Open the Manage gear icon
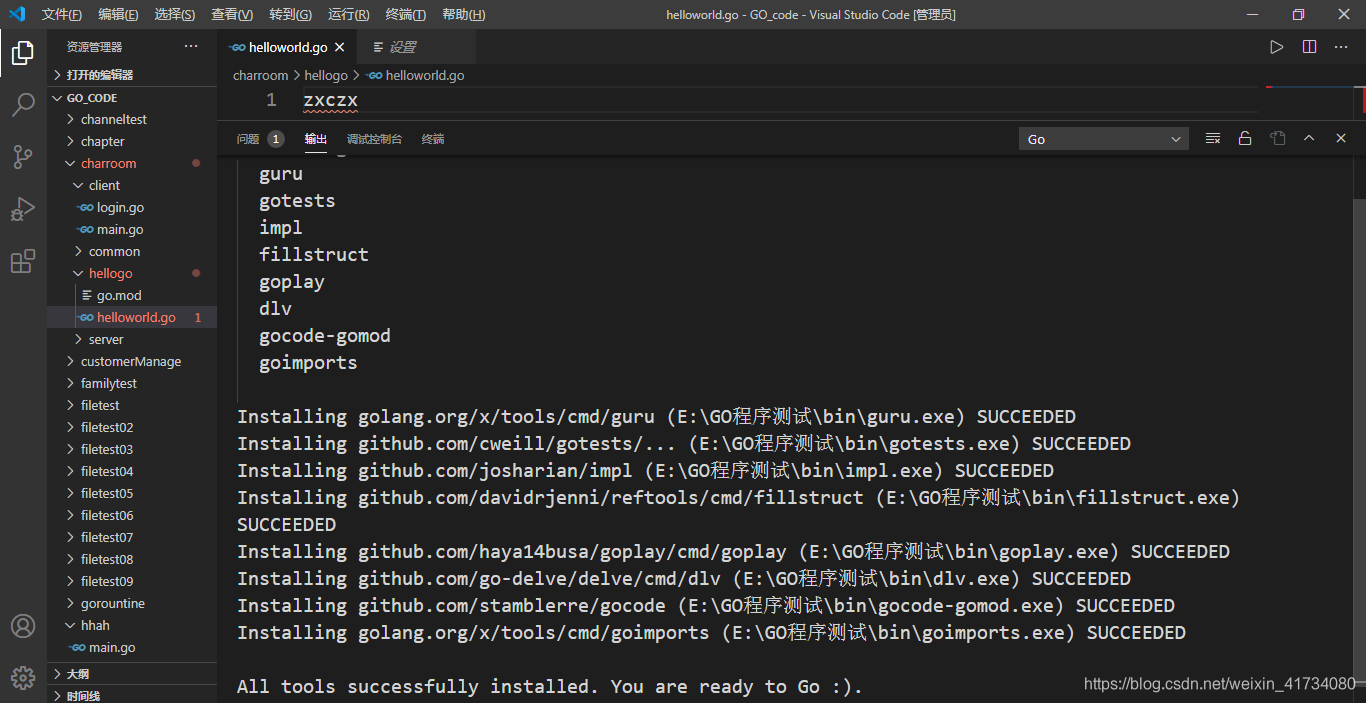 (23, 677)
